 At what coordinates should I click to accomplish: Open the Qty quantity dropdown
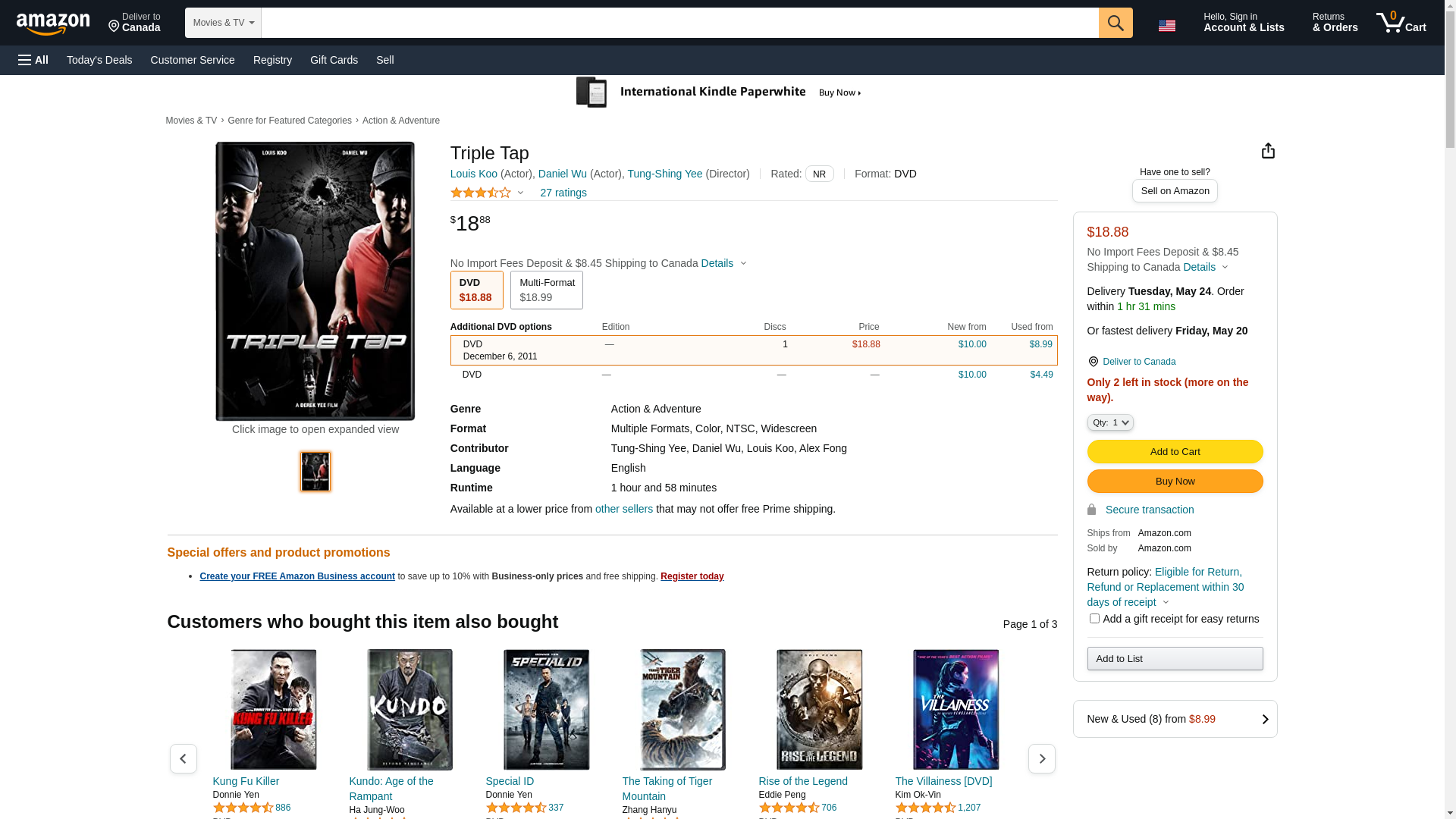coord(1109,422)
